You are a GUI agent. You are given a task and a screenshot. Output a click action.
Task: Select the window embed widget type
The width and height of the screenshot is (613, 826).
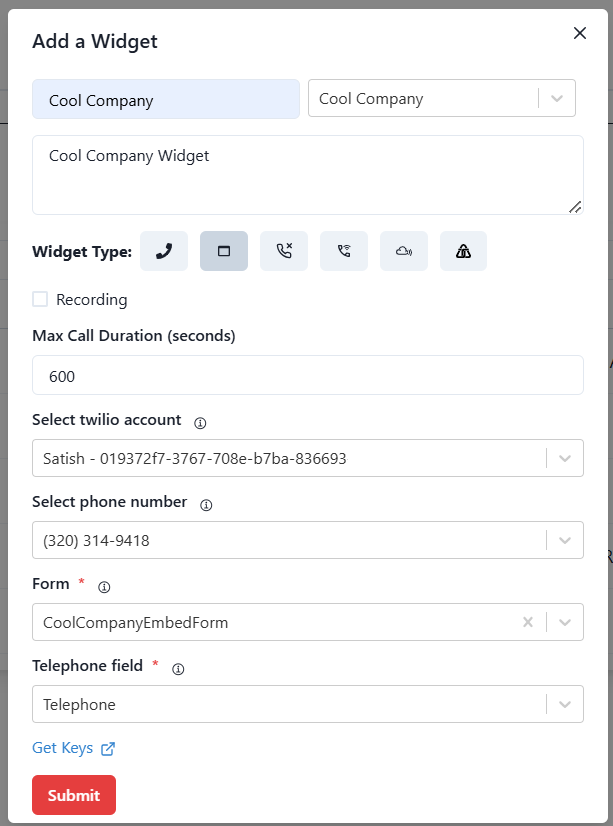224,251
